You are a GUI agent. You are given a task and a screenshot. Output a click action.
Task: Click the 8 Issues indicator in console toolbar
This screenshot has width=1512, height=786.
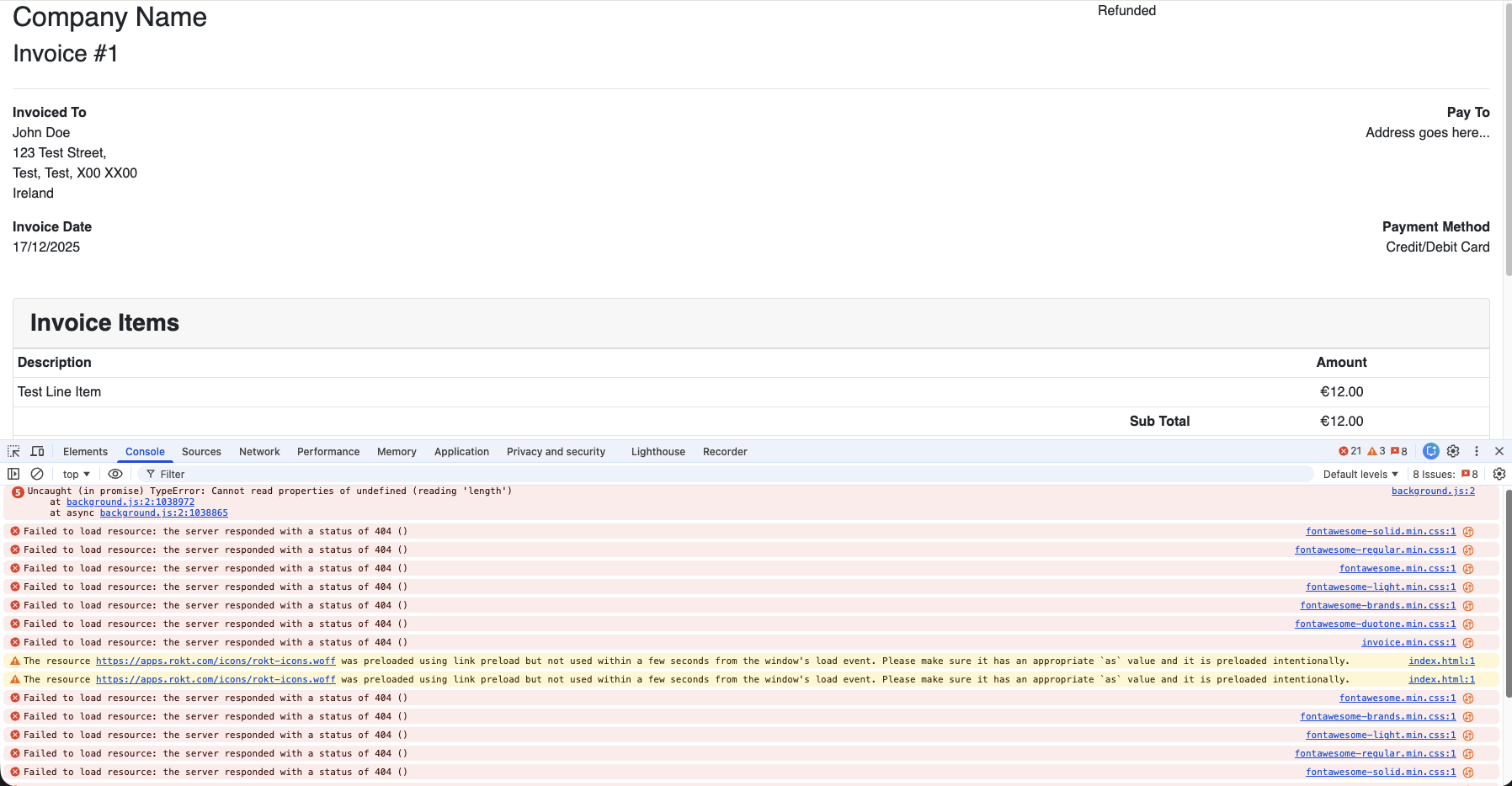pyautogui.click(x=1445, y=475)
